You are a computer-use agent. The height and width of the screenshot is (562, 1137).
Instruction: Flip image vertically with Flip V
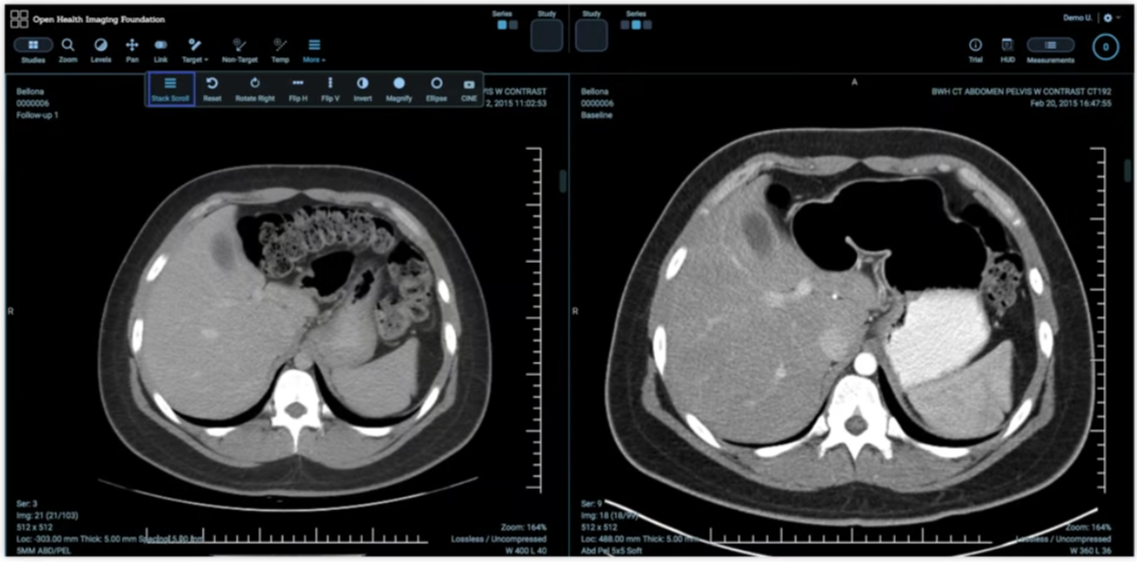pyautogui.click(x=331, y=89)
